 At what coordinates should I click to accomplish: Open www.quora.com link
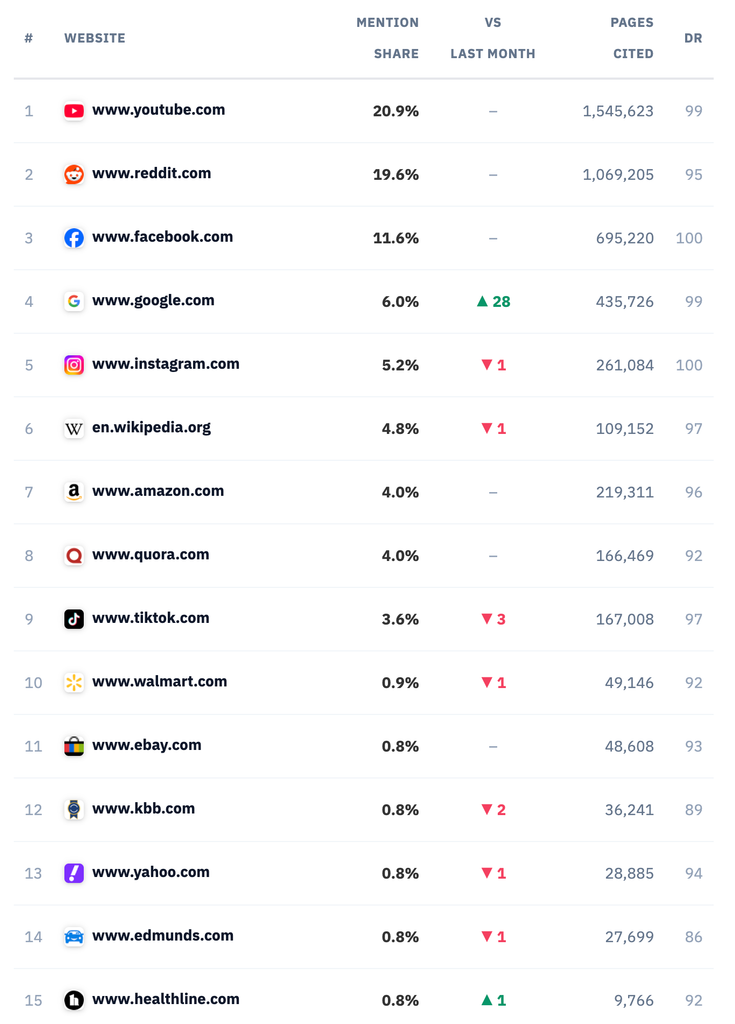coord(151,554)
